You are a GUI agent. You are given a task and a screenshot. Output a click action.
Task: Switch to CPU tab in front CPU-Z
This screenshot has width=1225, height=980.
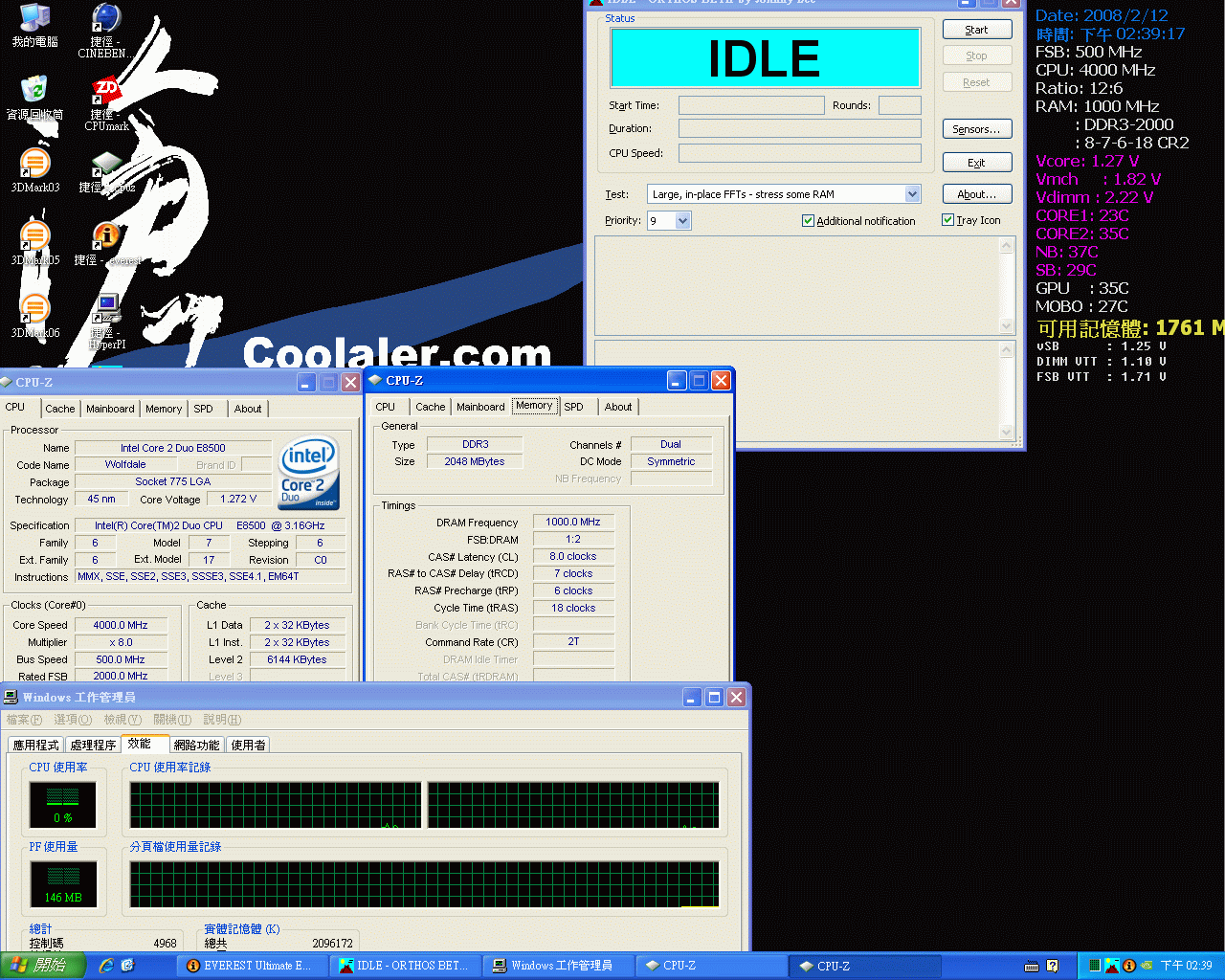(385, 407)
